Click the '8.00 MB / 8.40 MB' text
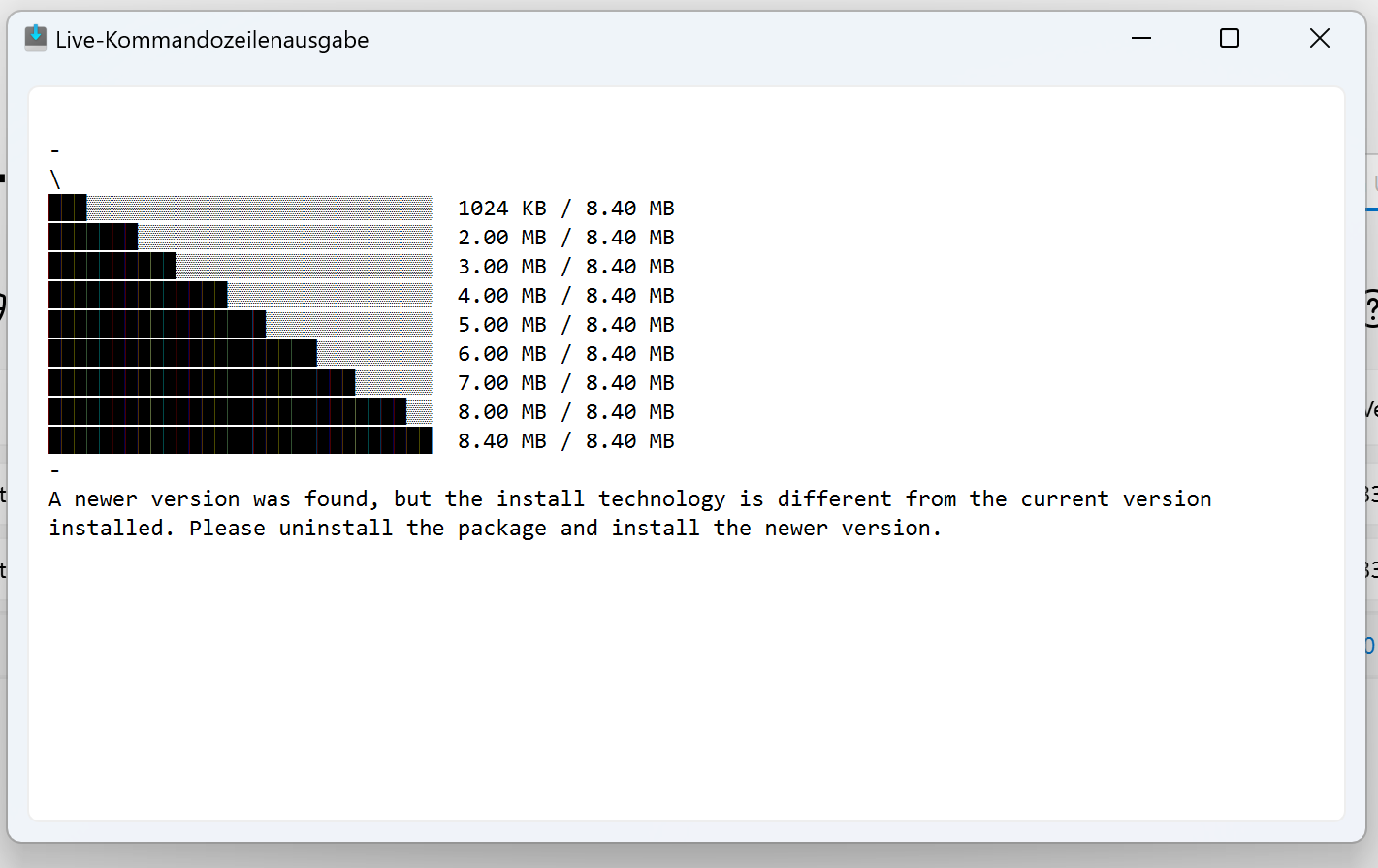This screenshot has width=1378, height=868. pos(566,412)
